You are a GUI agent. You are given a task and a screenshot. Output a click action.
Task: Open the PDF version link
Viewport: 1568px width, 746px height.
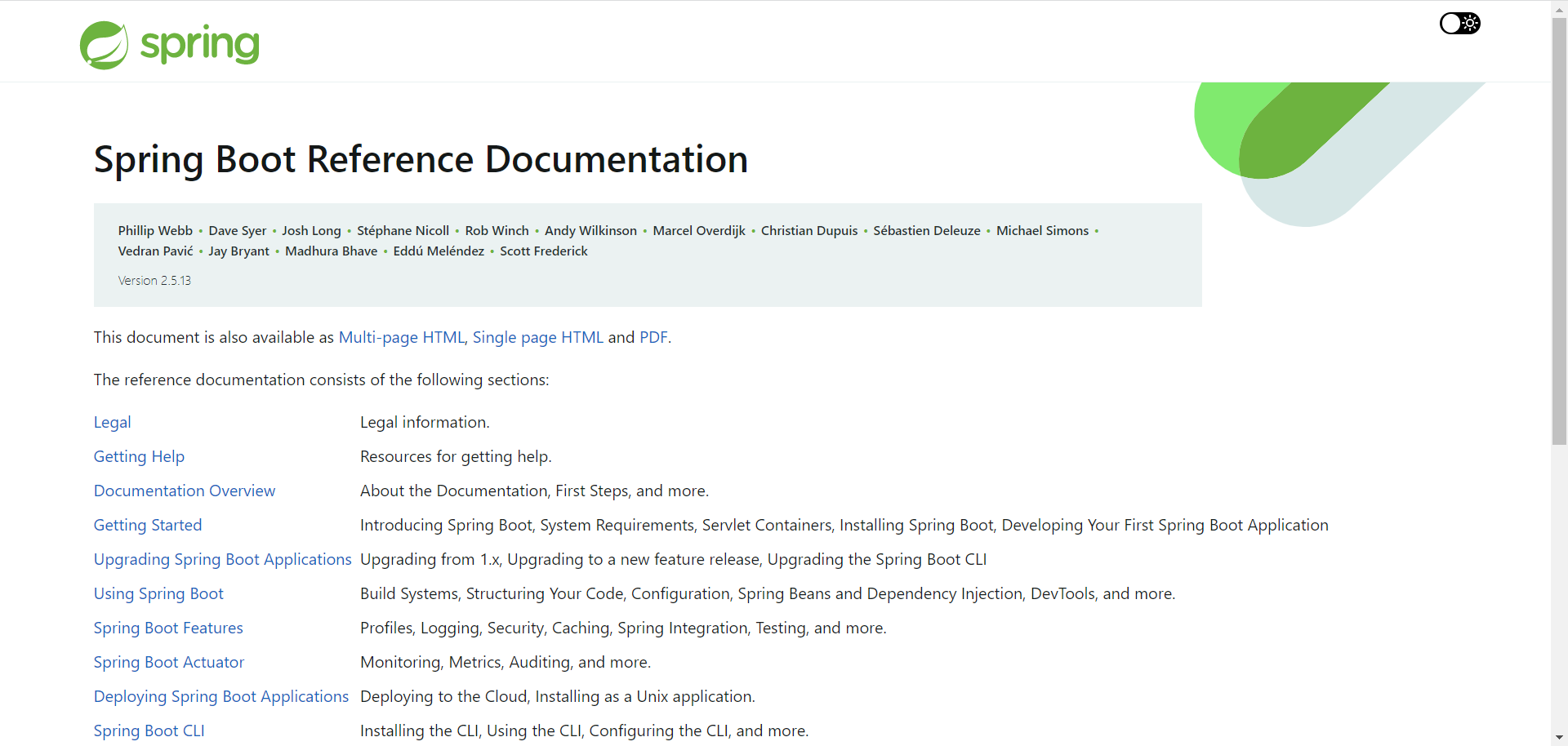[x=653, y=337]
